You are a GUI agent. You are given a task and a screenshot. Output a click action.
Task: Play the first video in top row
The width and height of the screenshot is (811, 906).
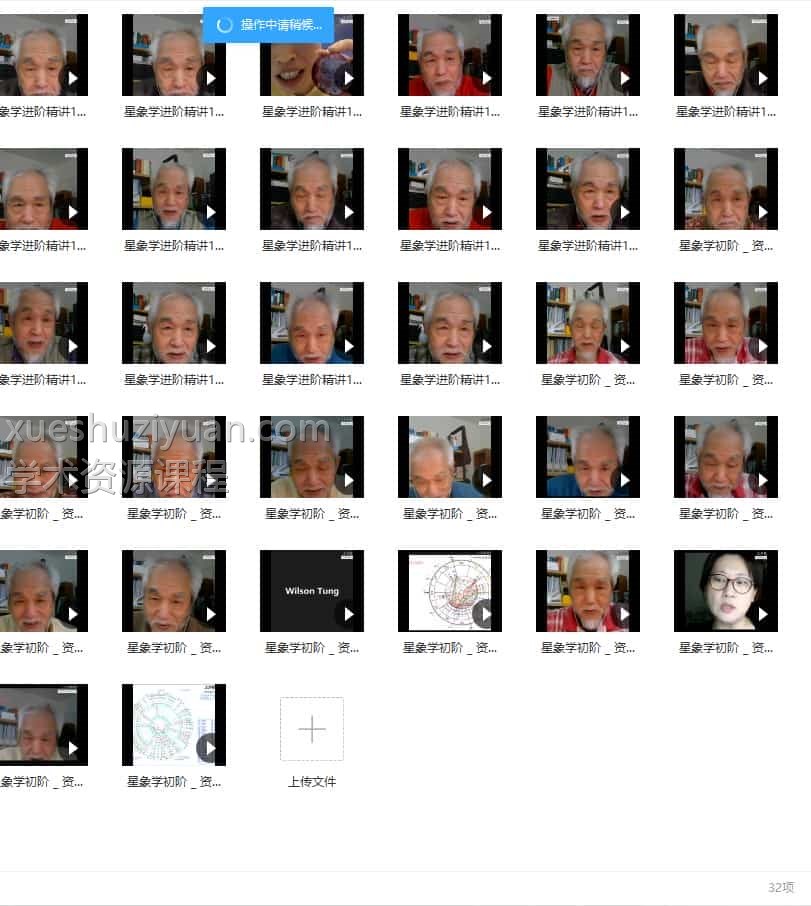72,78
